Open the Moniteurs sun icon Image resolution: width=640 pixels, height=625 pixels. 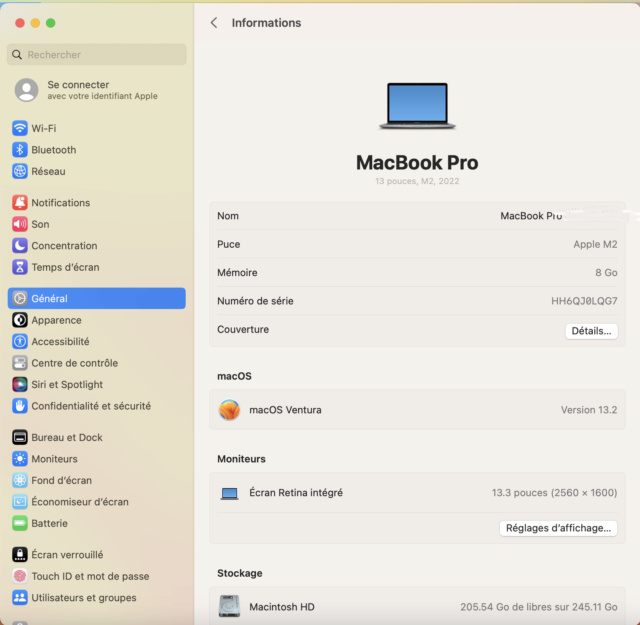pos(20,459)
